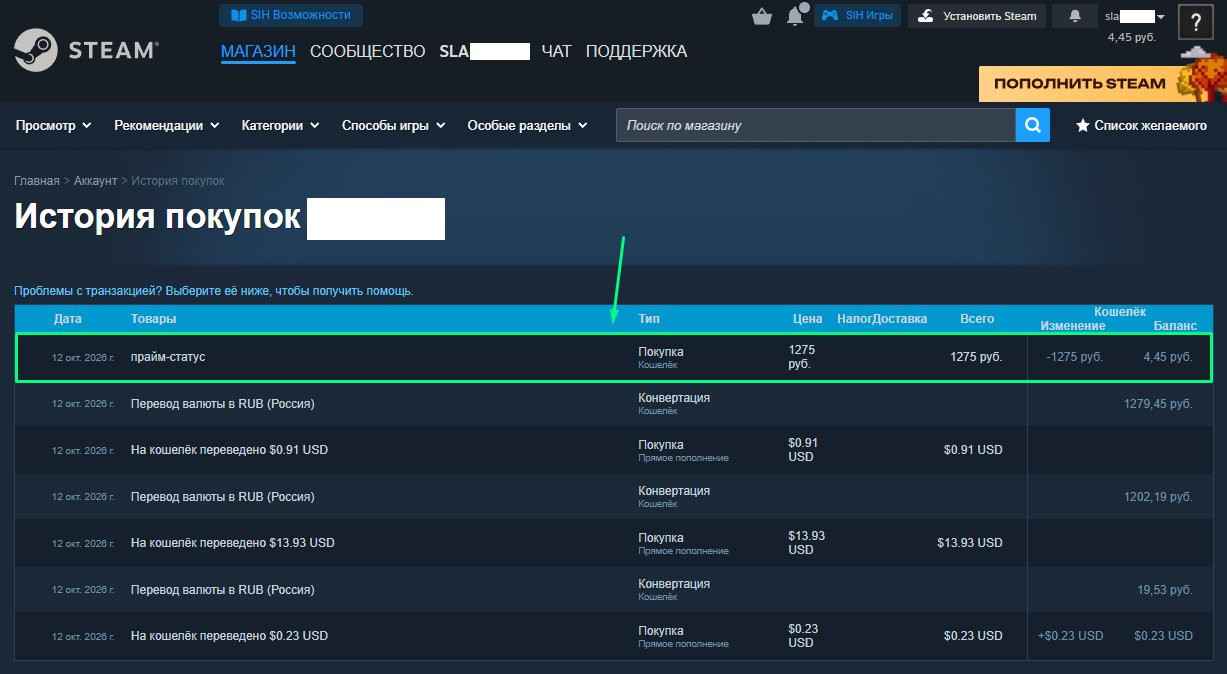Click the Проблемы с транзакцией help text
The height and width of the screenshot is (674, 1227).
pyautogui.click(x=214, y=291)
